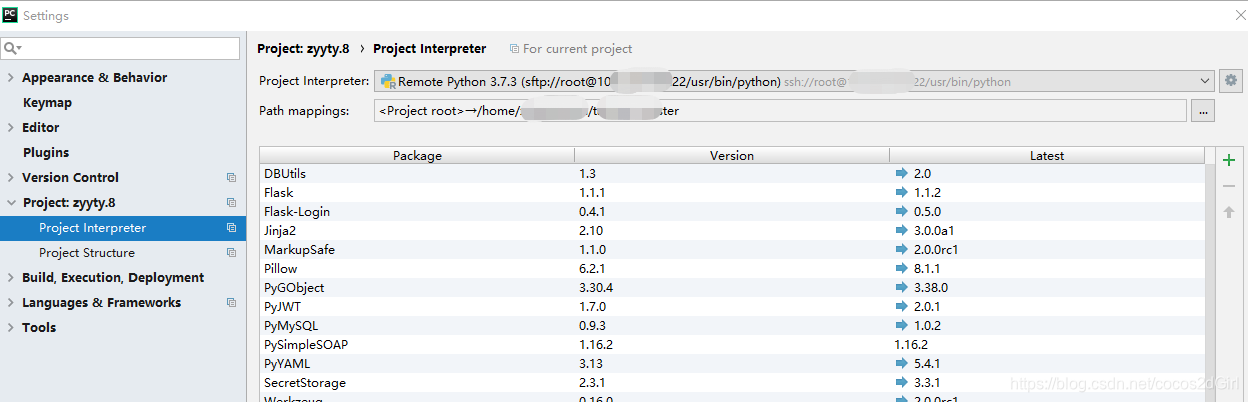
Task: Click Python icon in interpreter field
Action: coord(388,81)
